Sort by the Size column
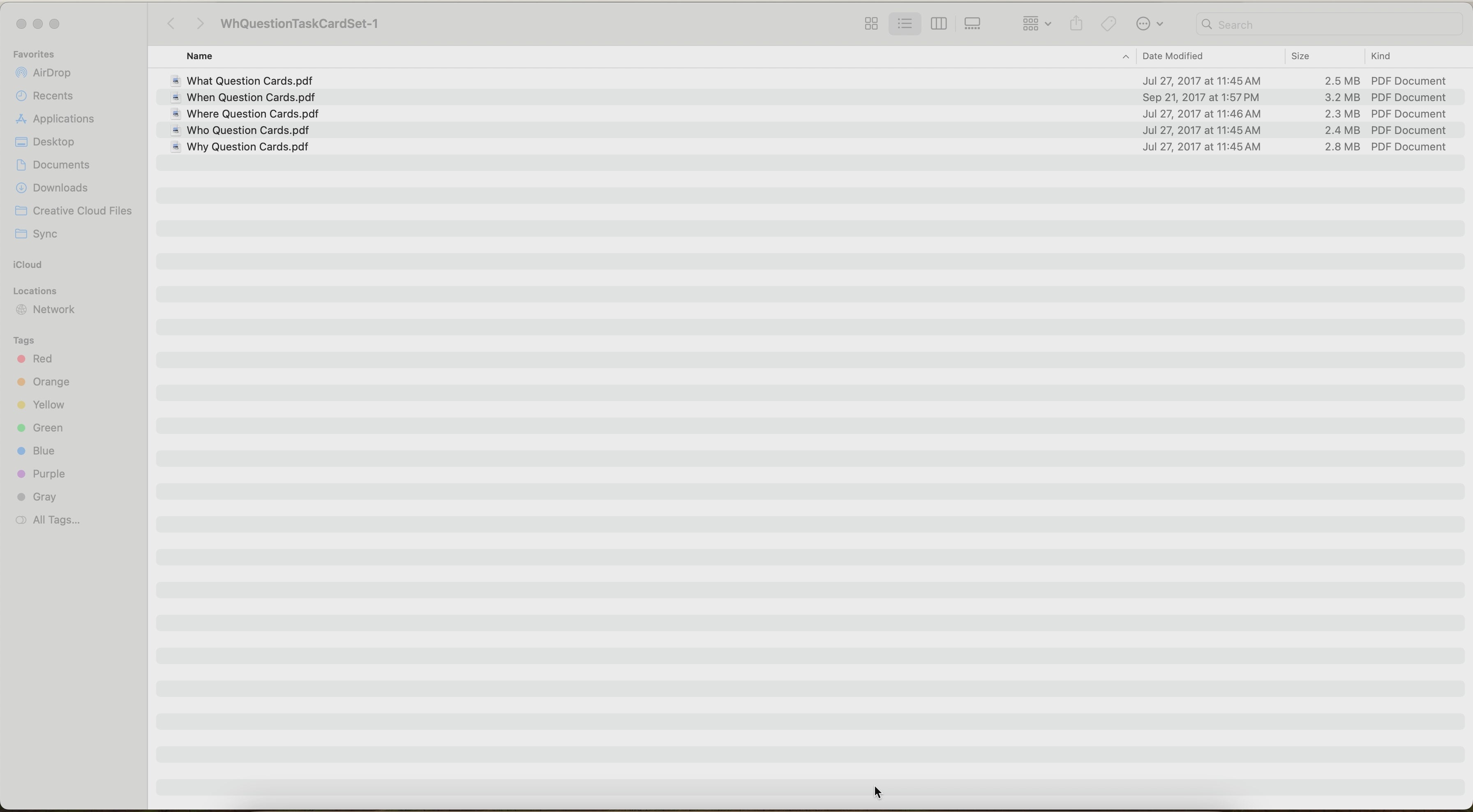The image size is (1473, 812). tap(1300, 56)
